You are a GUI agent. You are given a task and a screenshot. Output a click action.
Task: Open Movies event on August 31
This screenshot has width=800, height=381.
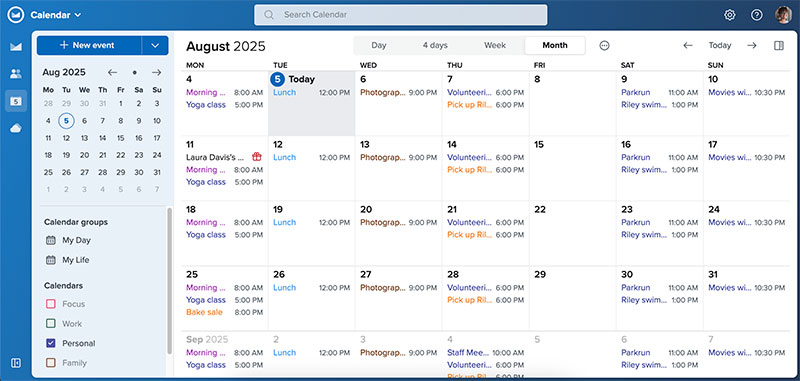coord(746,288)
